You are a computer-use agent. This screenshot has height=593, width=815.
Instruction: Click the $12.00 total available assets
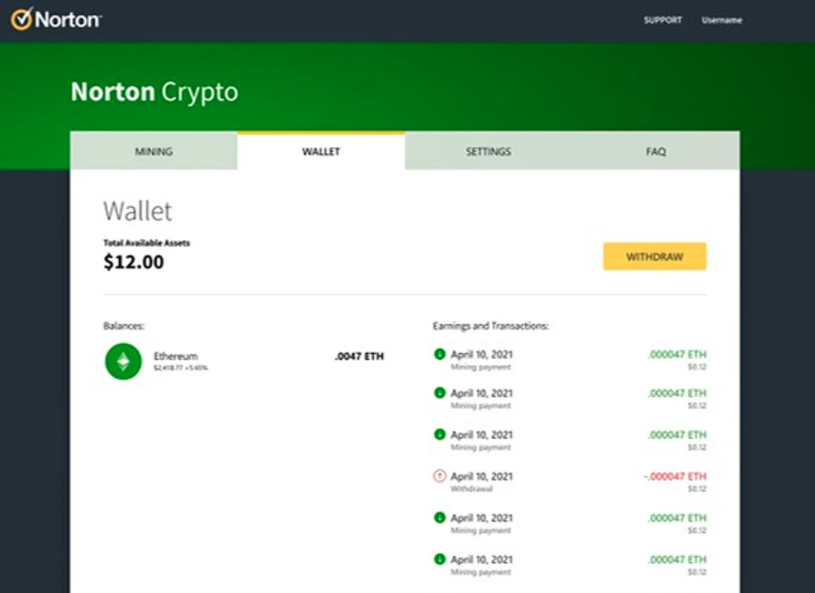[x=134, y=262]
